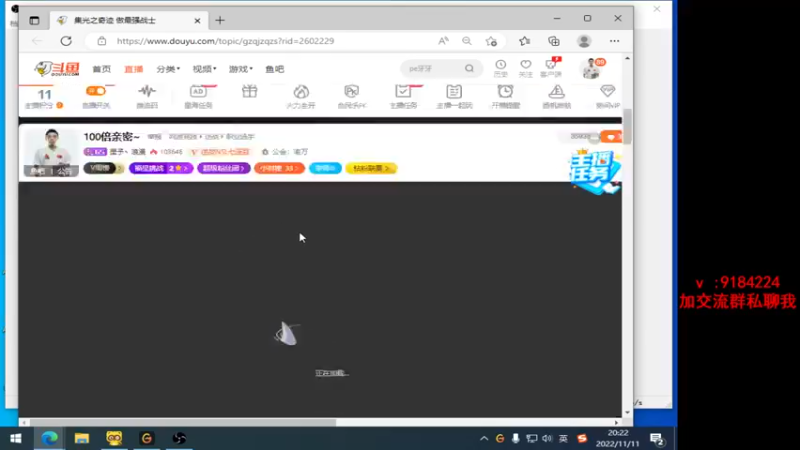Click the page horizontal scrollbar thumb
800x450 pixels.
183,422
